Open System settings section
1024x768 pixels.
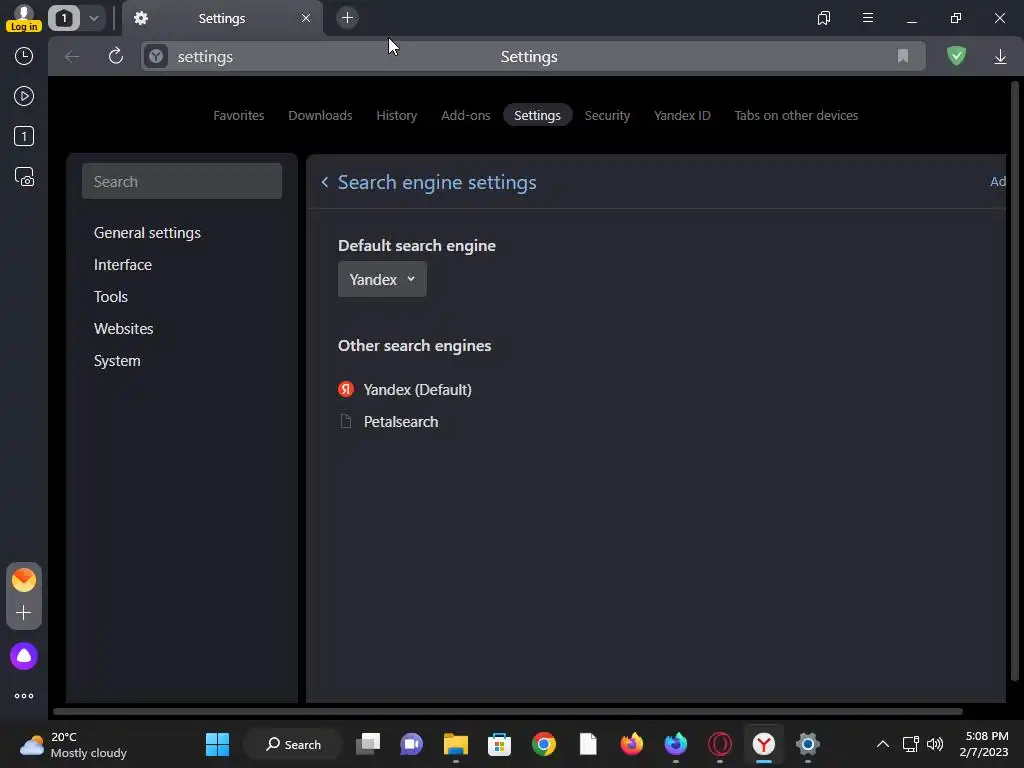click(x=117, y=361)
